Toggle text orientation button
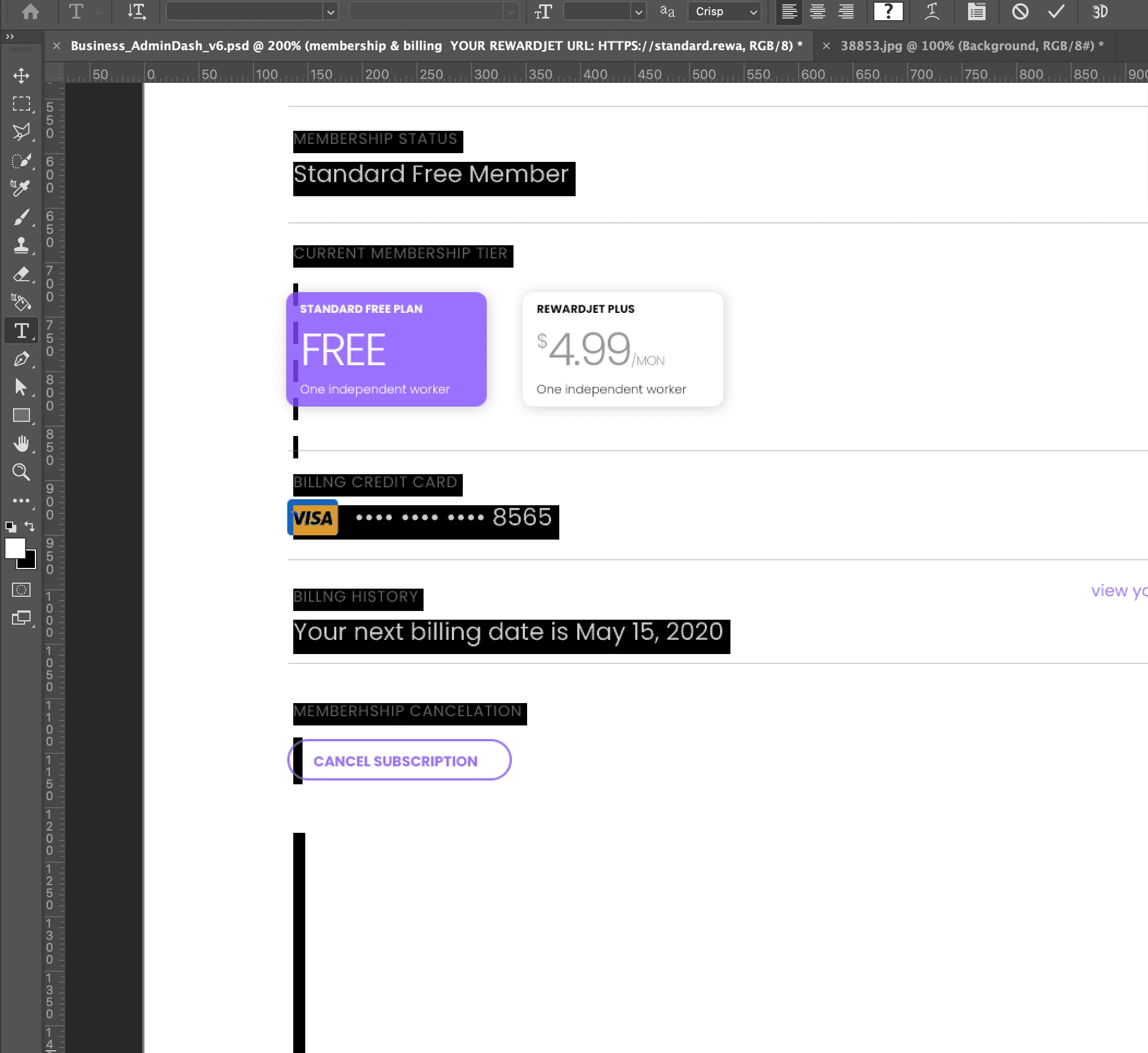The height and width of the screenshot is (1053, 1148). (x=136, y=11)
